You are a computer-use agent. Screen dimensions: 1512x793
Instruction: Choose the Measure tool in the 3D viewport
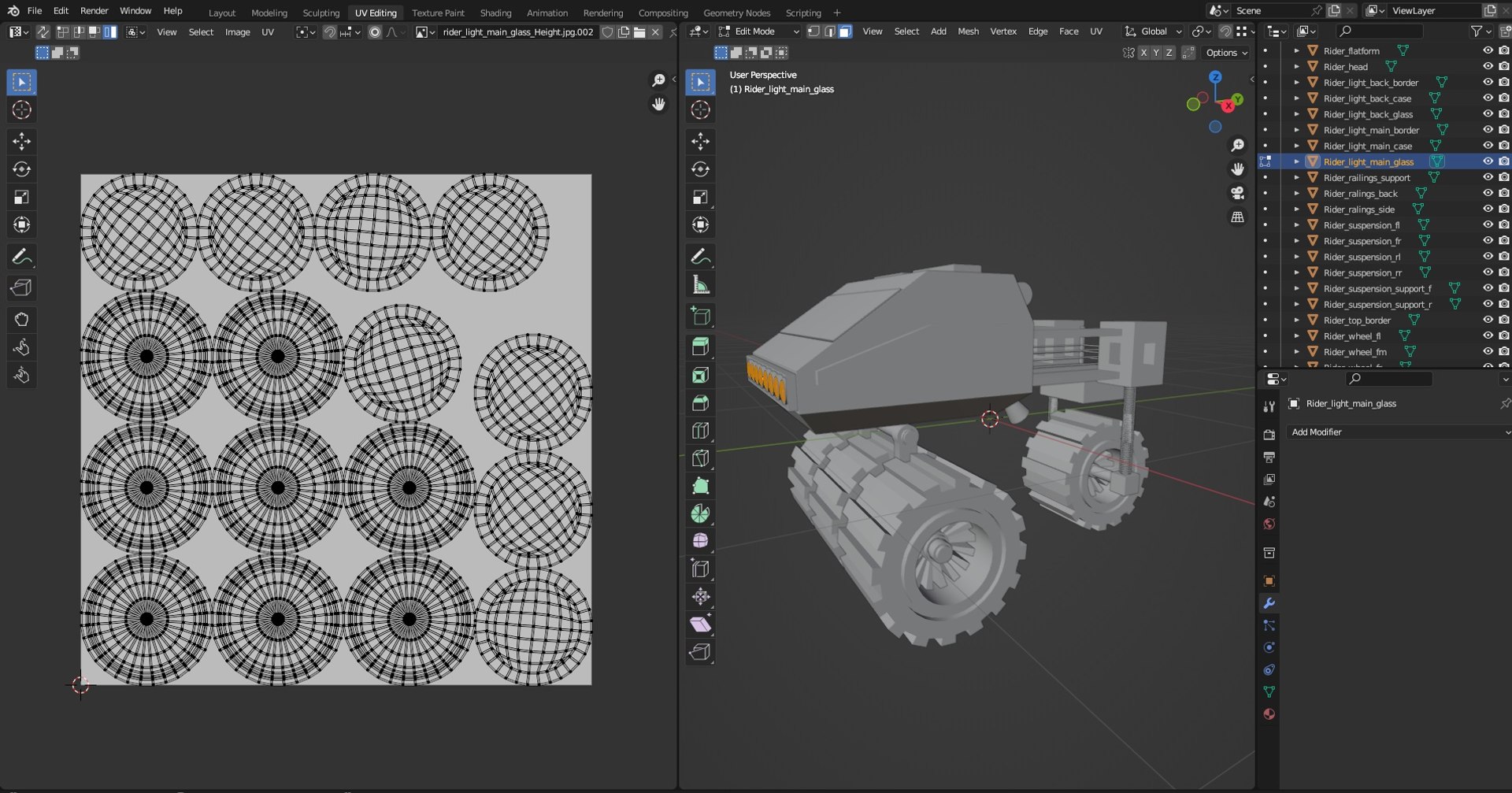click(700, 285)
